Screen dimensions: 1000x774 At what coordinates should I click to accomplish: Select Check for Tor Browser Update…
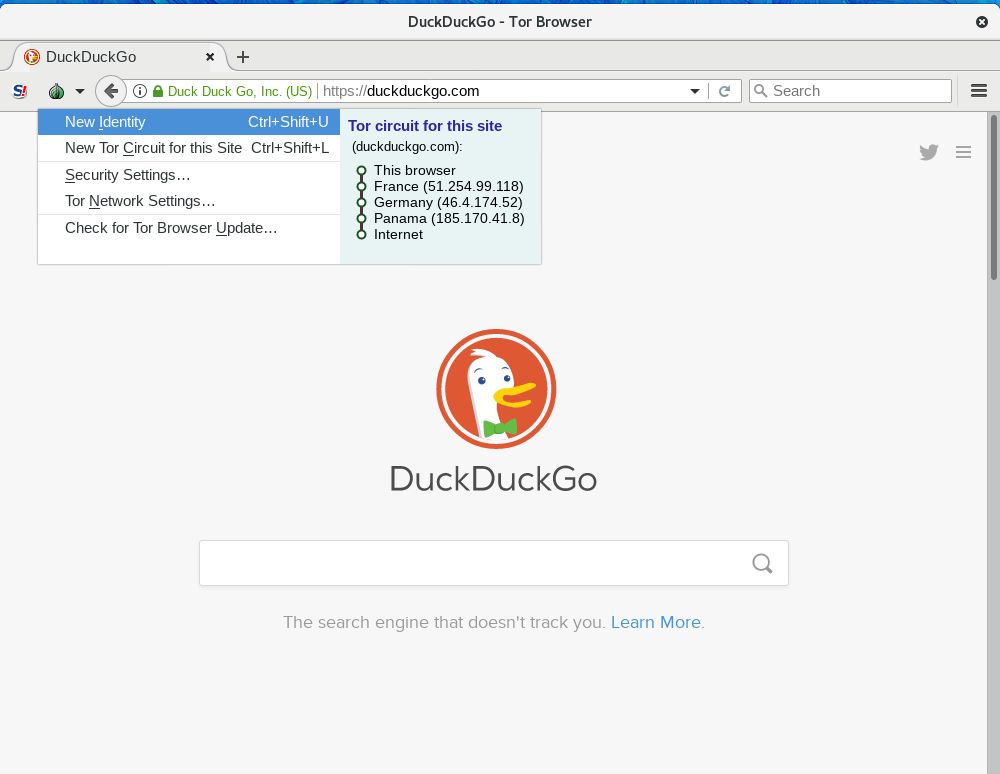click(189, 228)
